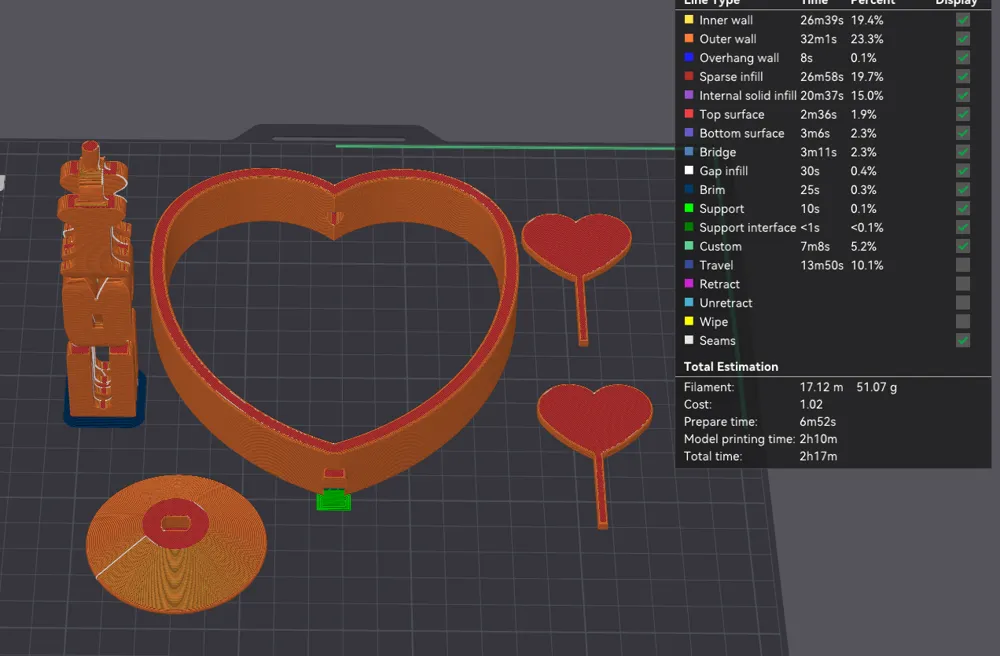This screenshot has height=656, width=1000.
Task: Enable the Travel display checkbox
Action: coord(962,265)
